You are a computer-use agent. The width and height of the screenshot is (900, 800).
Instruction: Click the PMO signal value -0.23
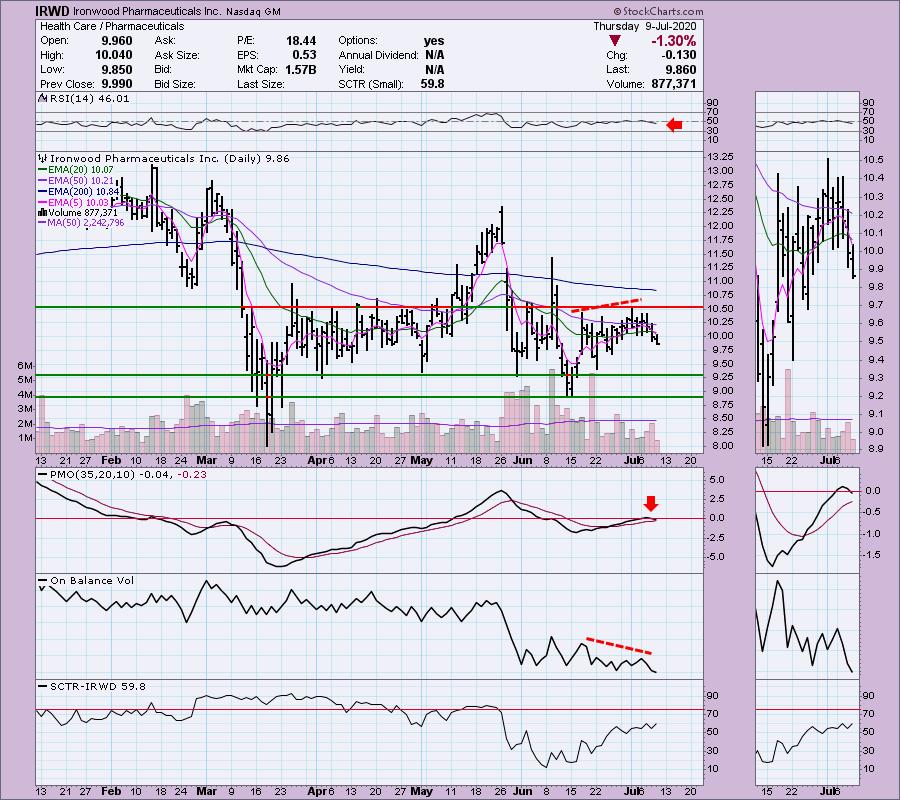pos(192,475)
